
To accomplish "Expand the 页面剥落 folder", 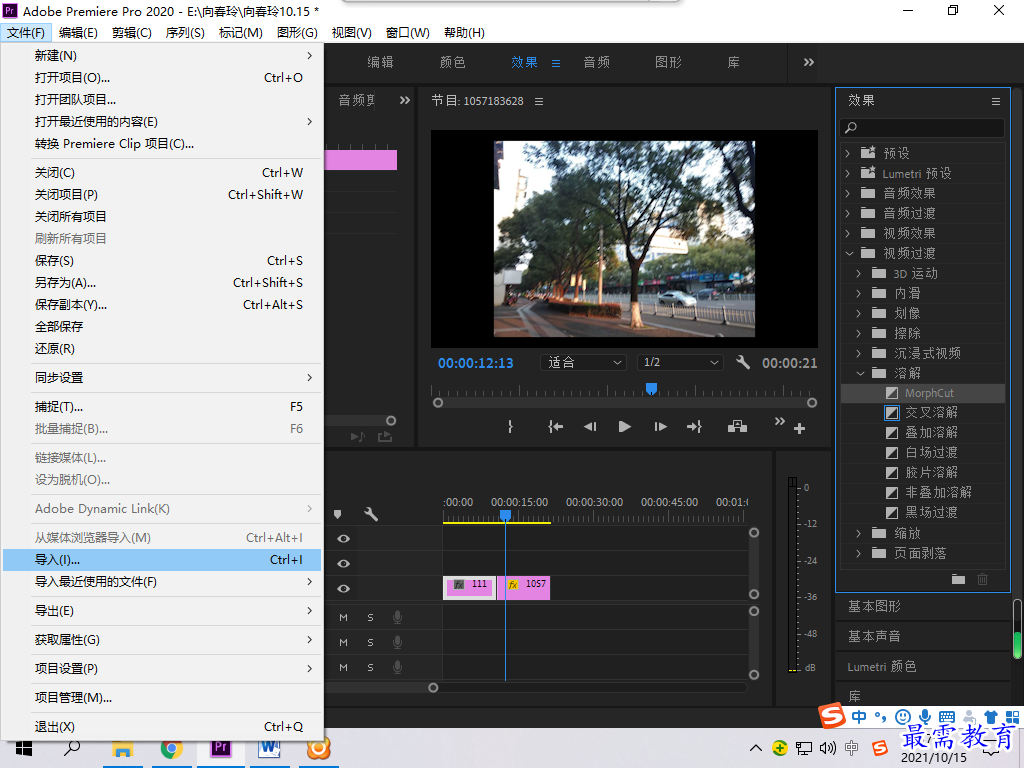I will point(859,553).
